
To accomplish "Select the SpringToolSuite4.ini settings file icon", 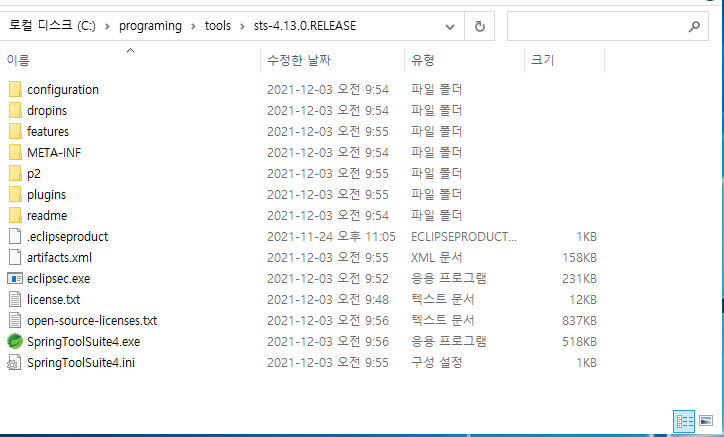I will (x=14, y=363).
